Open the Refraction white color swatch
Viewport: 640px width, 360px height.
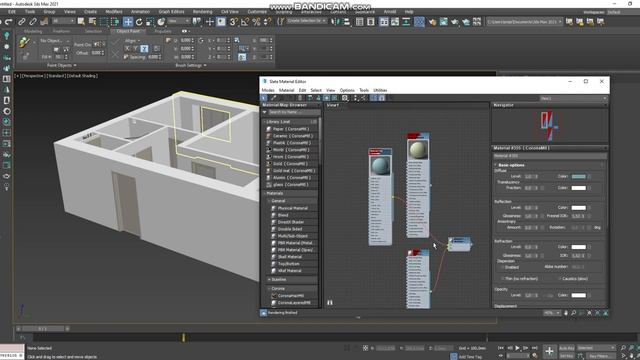point(578,247)
